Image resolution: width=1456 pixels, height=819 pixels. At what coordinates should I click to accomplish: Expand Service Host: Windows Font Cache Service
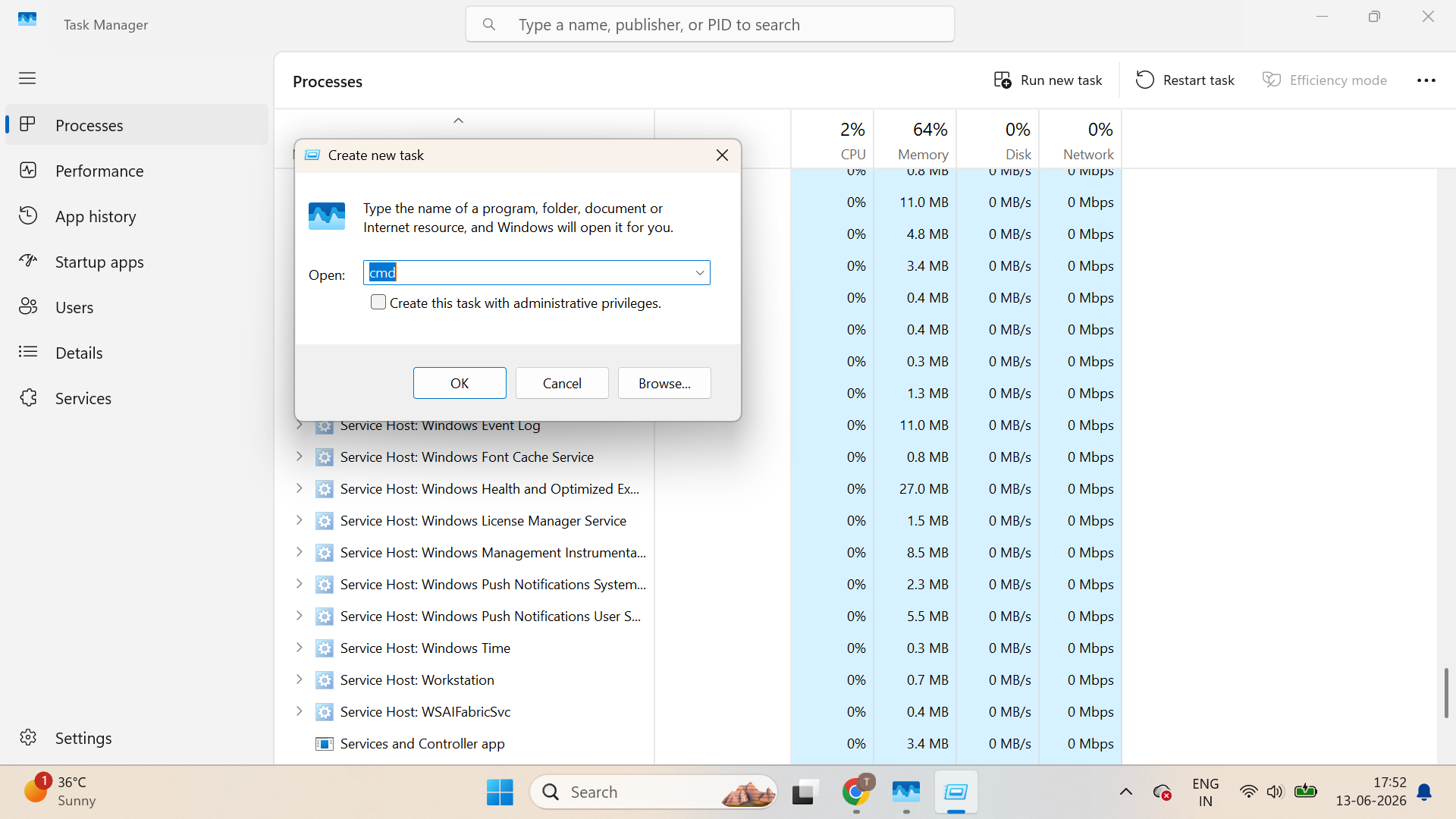(299, 457)
